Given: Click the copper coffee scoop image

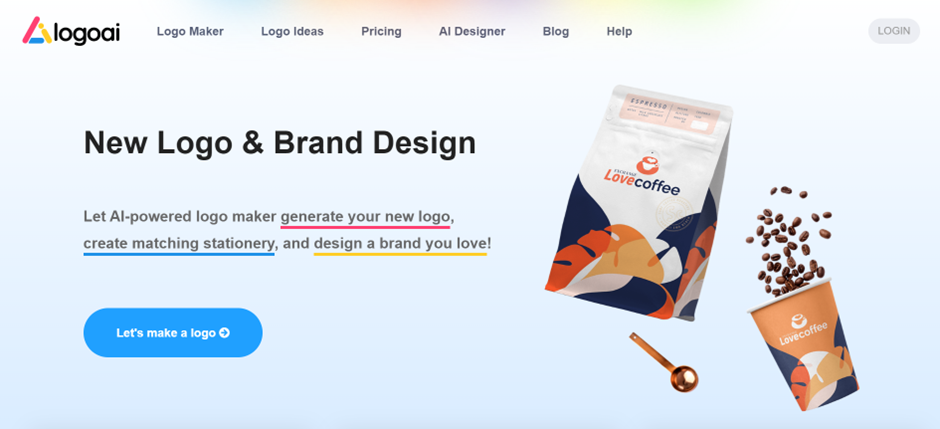Looking at the screenshot, I should click(664, 361).
